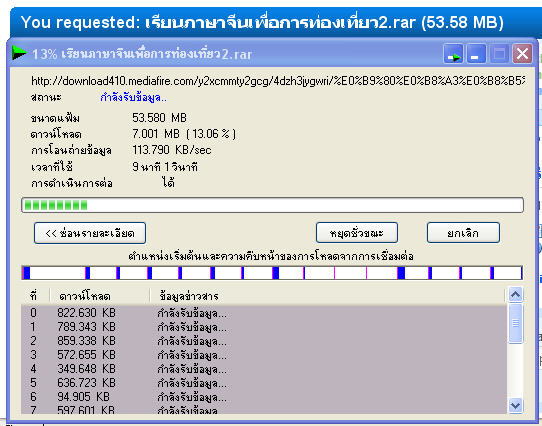Click the blue connection segments progress bar

tap(272, 273)
